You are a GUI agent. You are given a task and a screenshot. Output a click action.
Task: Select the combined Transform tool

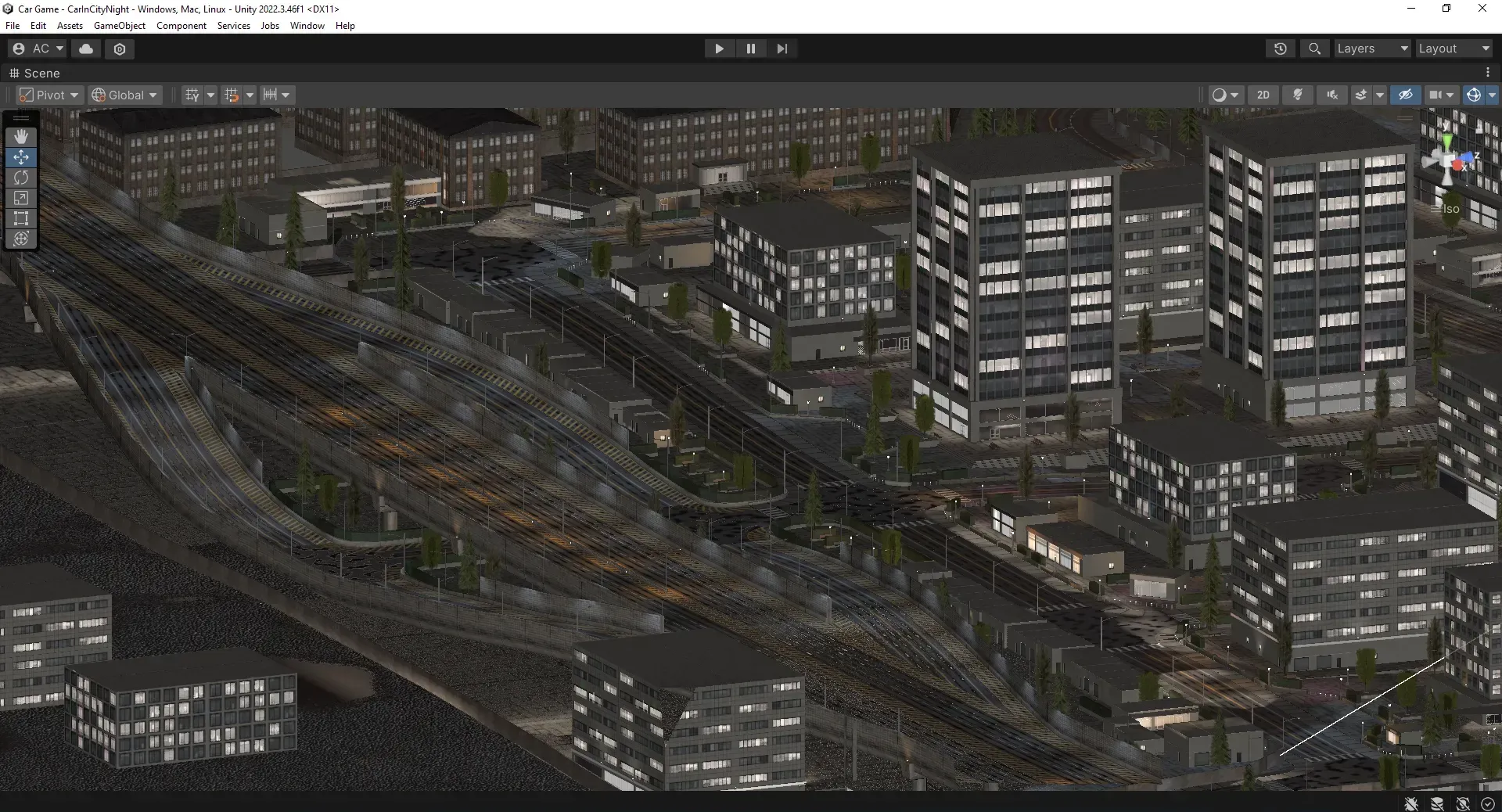pos(21,239)
